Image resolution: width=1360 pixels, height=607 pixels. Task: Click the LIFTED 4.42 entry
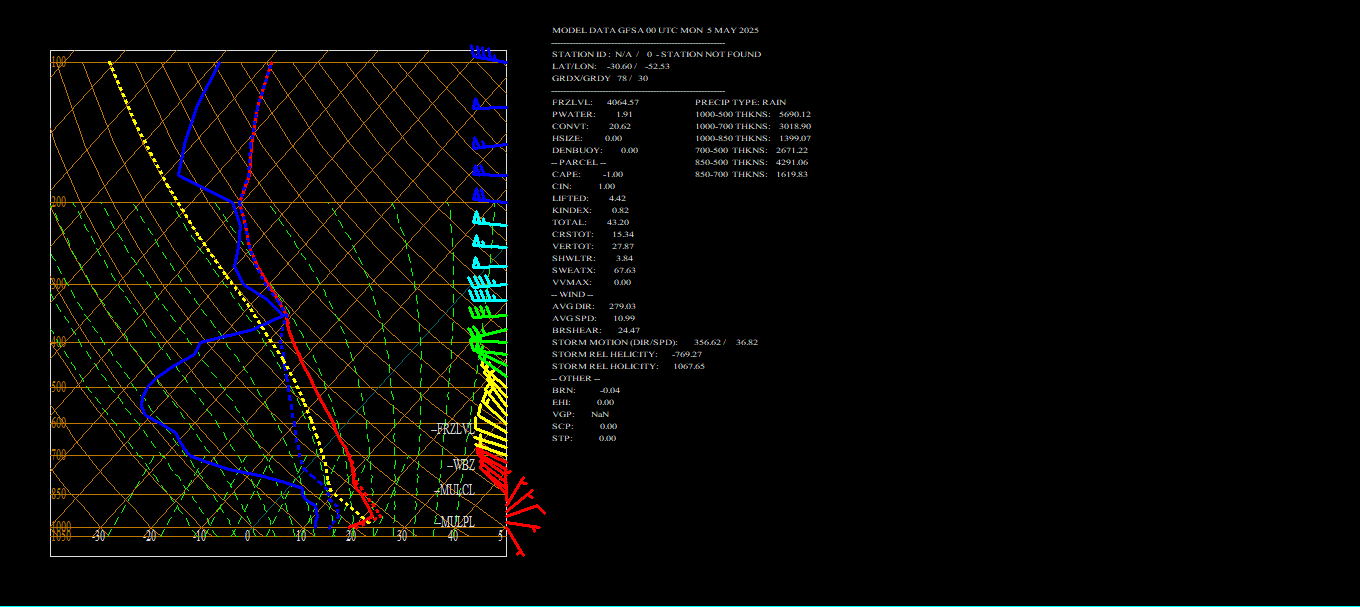click(589, 198)
